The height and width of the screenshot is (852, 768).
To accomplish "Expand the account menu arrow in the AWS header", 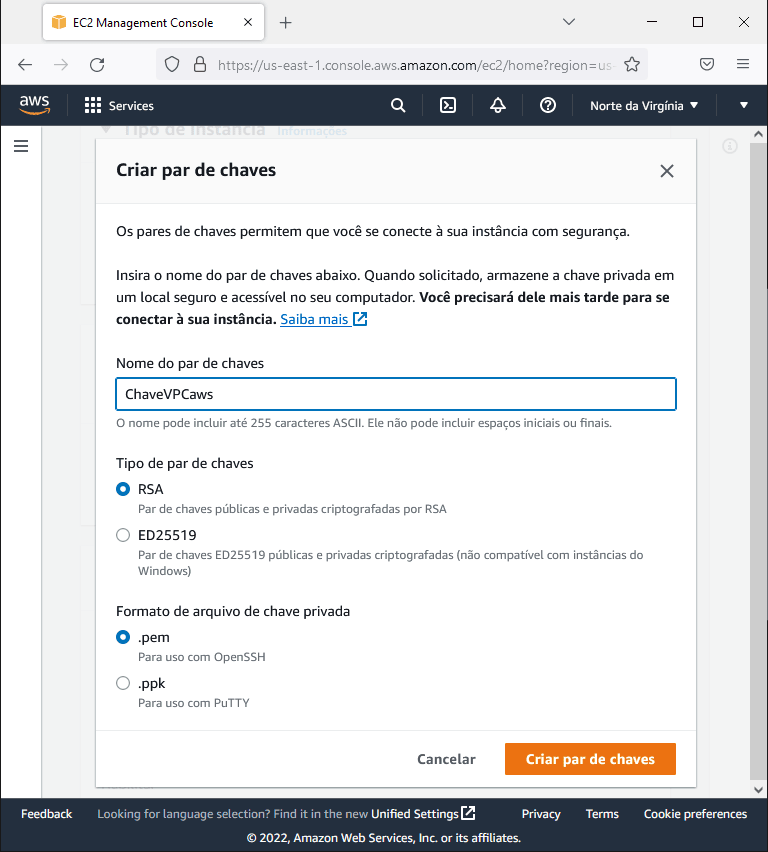I will pyautogui.click(x=744, y=105).
